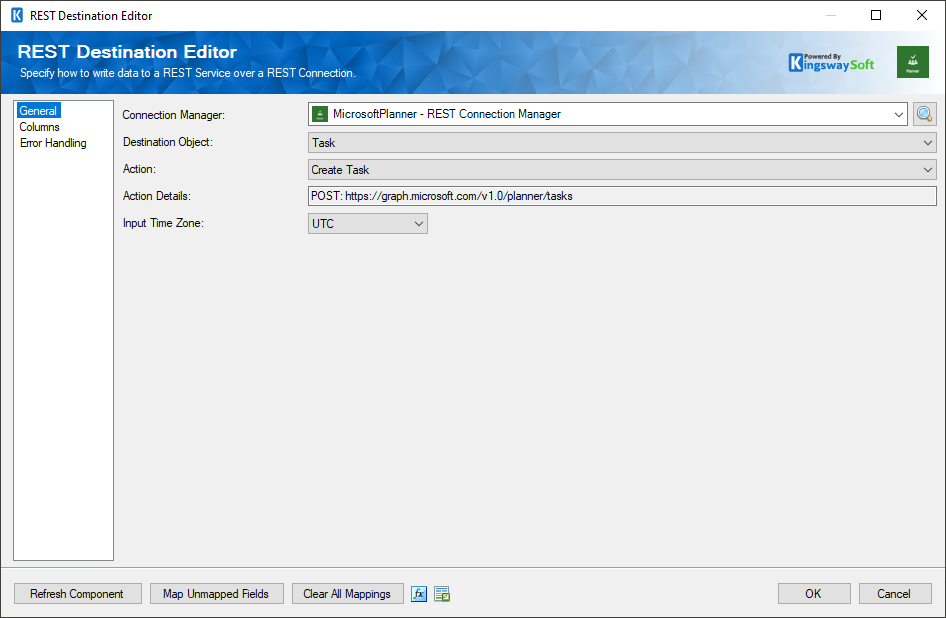
Task: Open the Action dropdown showing Create Task
Action: 622,170
